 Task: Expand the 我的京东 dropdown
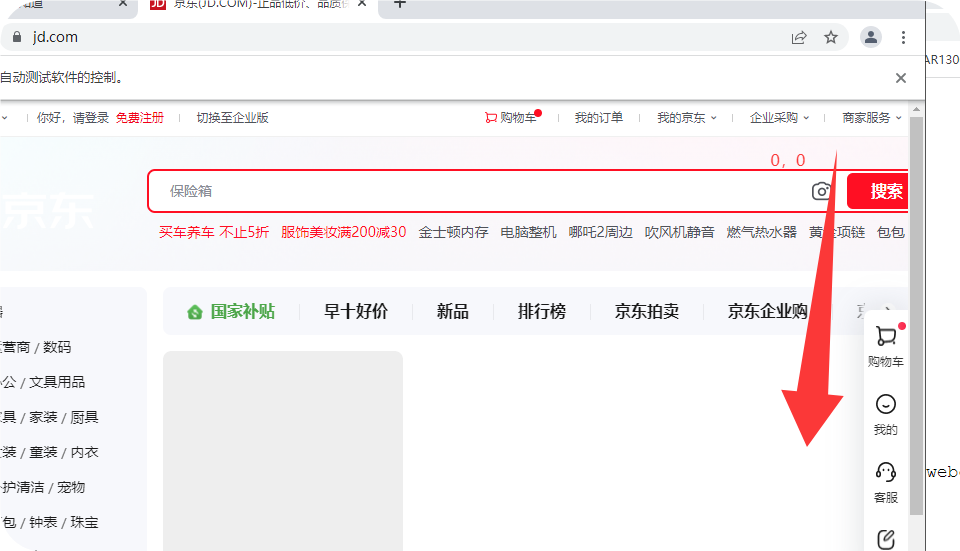coord(686,118)
